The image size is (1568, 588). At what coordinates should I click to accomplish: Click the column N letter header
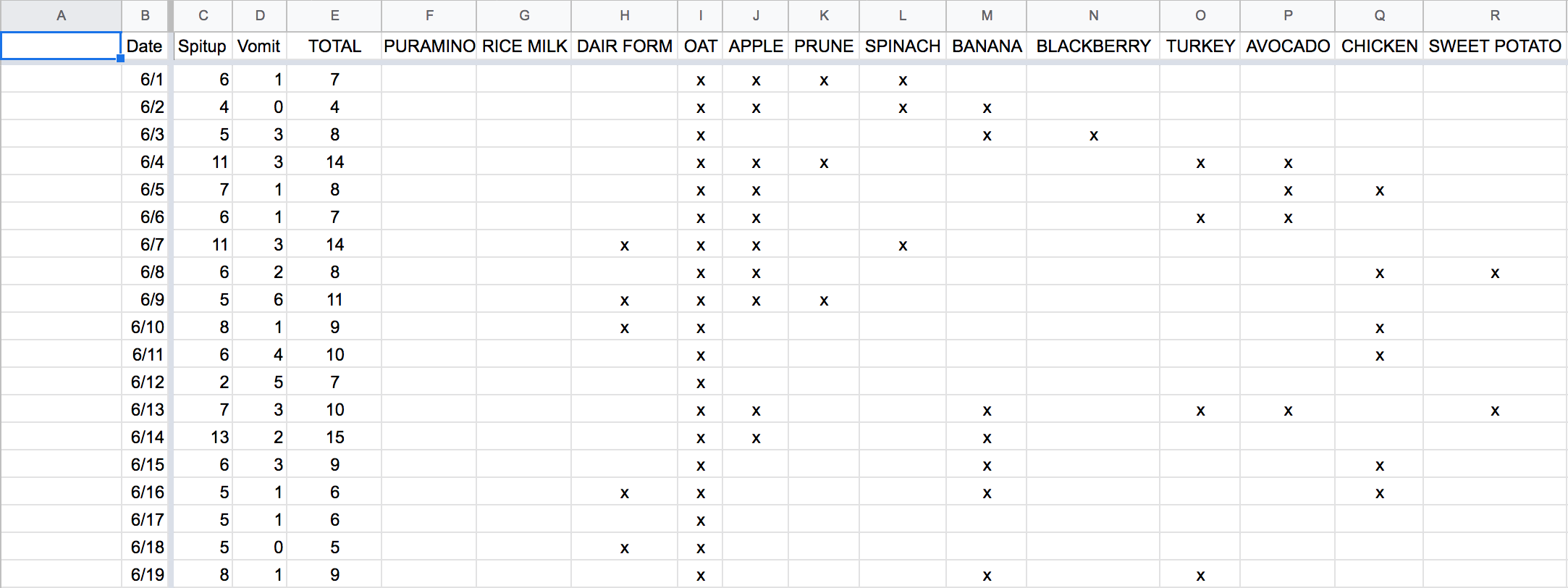(x=1093, y=15)
